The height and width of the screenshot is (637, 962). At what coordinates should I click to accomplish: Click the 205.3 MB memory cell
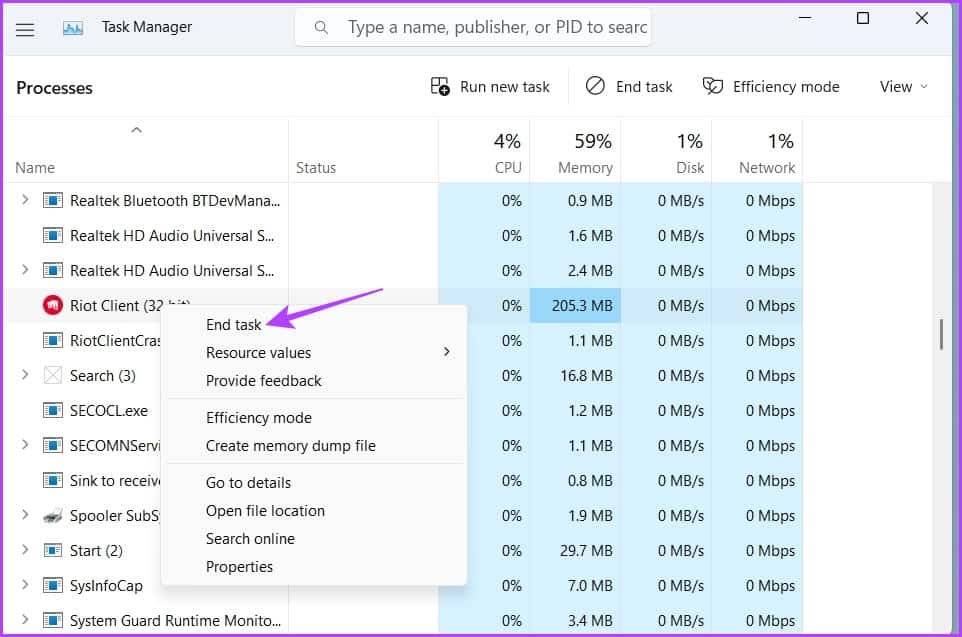click(575, 305)
